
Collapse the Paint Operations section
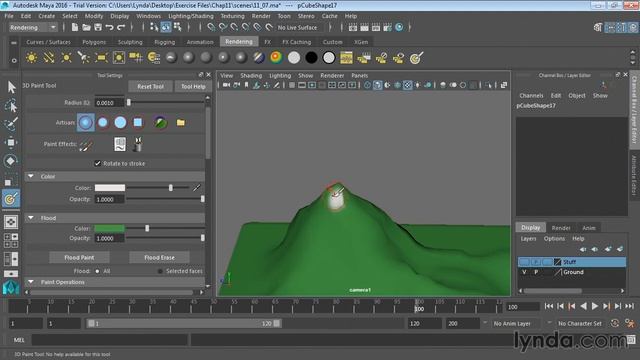pyautogui.click(x=31, y=282)
